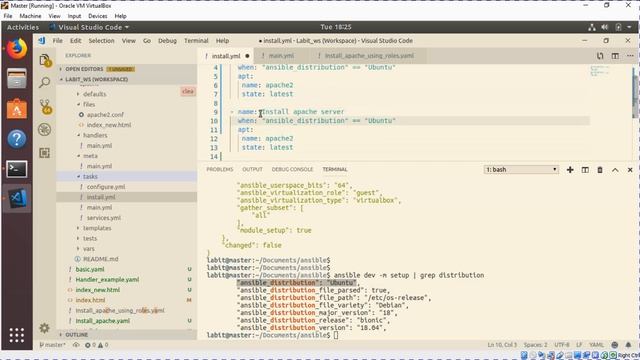
Task: Create a new terminal with plus icon
Action: point(570,170)
